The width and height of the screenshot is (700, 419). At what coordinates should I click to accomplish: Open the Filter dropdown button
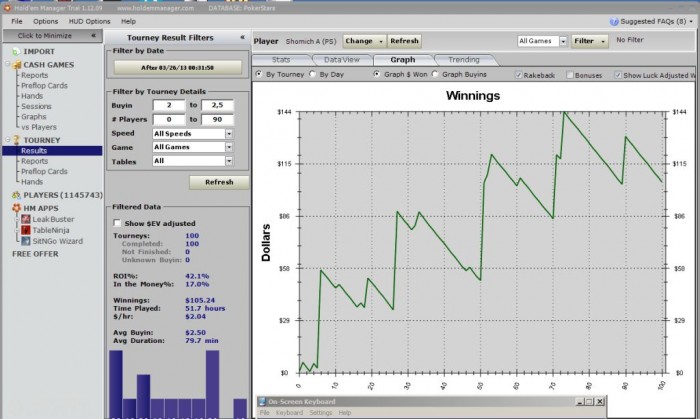(589, 41)
